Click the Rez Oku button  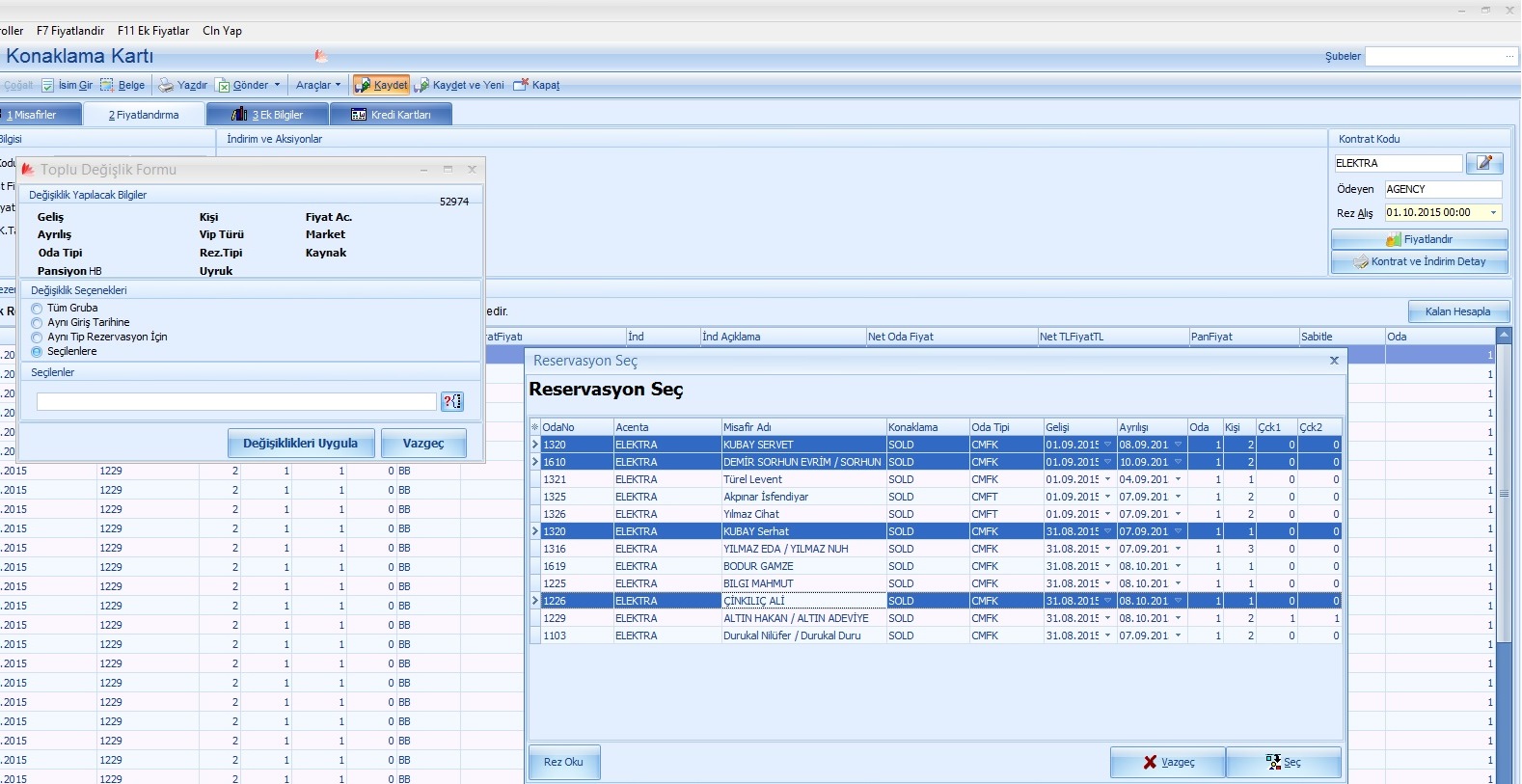pos(563,762)
